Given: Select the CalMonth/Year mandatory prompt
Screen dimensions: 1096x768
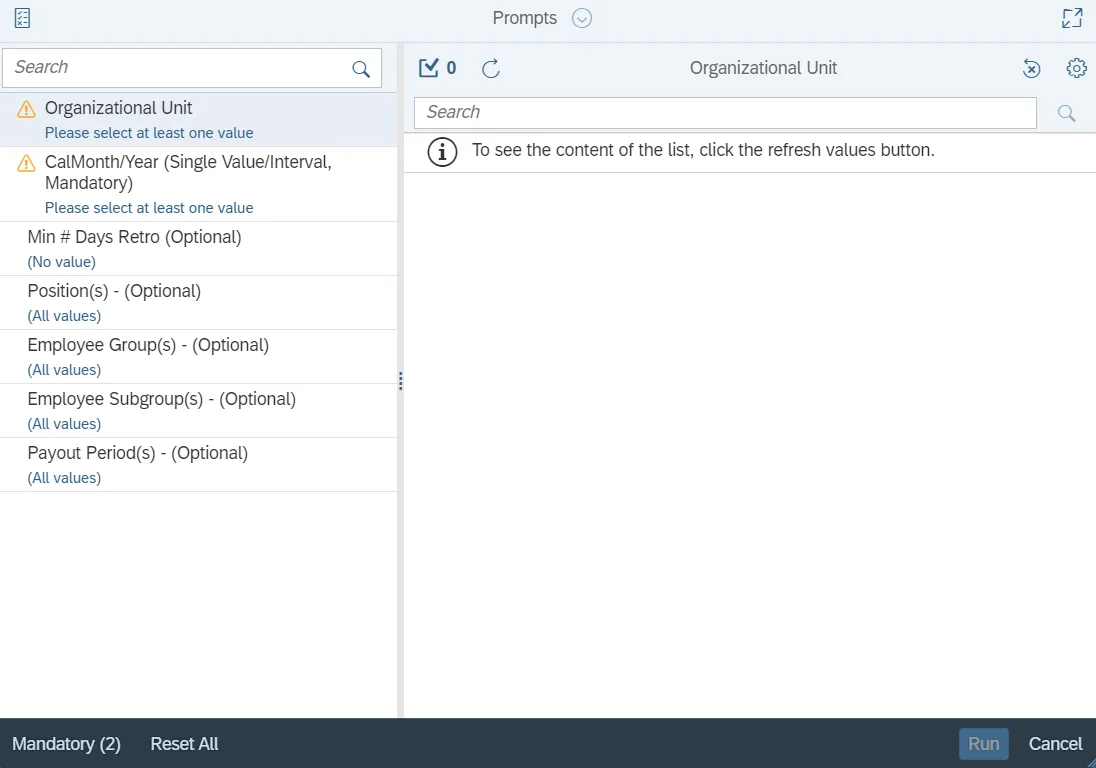Looking at the screenshot, I should [188, 172].
